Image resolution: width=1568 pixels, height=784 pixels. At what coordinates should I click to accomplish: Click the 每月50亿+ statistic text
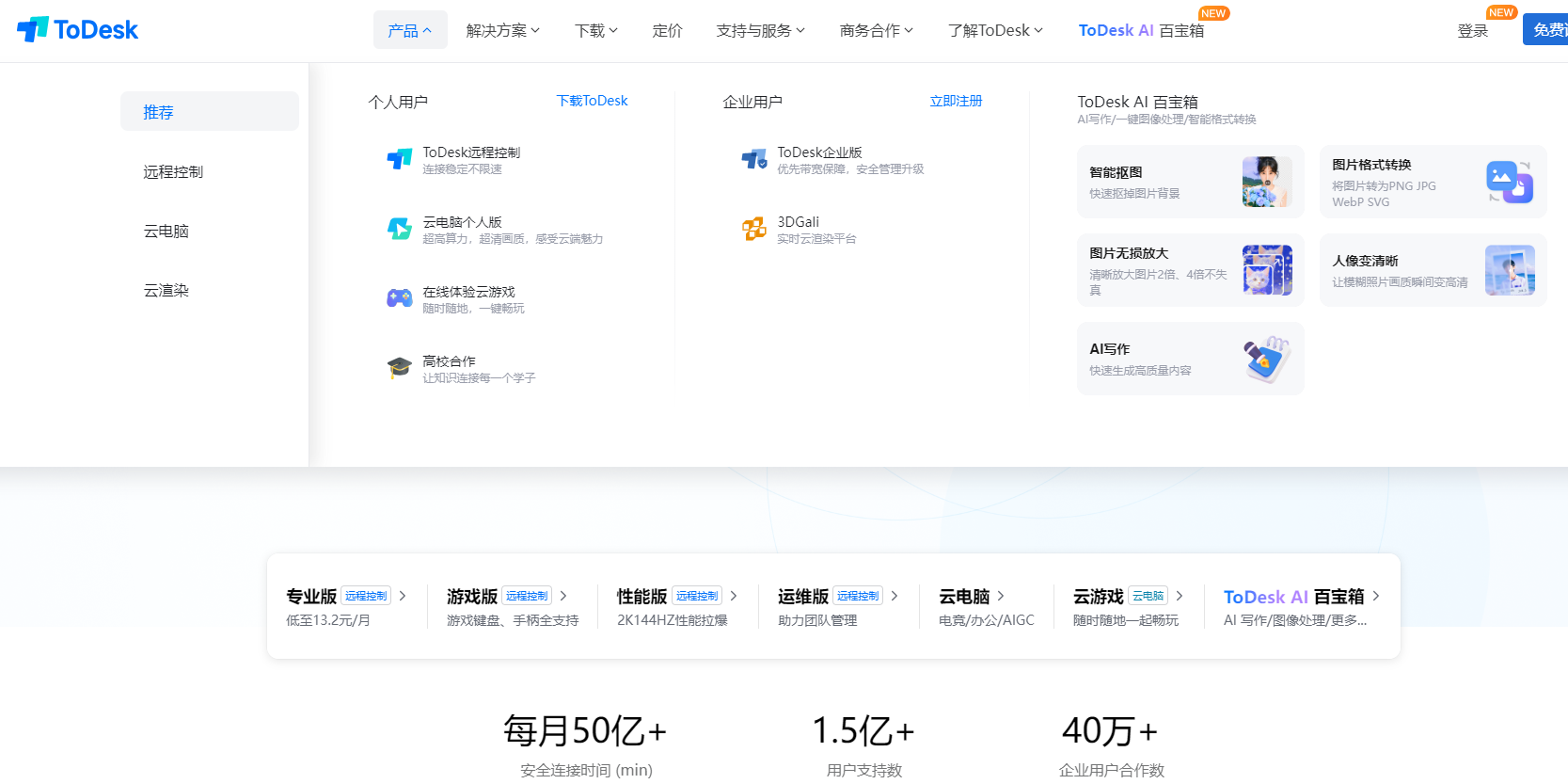(x=585, y=730)
